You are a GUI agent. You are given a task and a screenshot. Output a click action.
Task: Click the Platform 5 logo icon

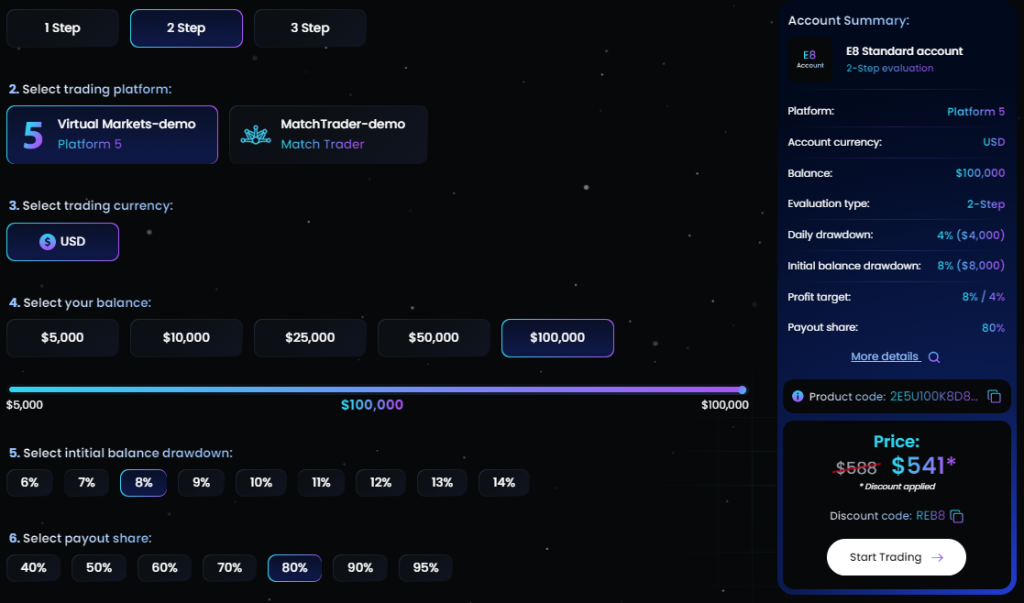coord(33,134)
